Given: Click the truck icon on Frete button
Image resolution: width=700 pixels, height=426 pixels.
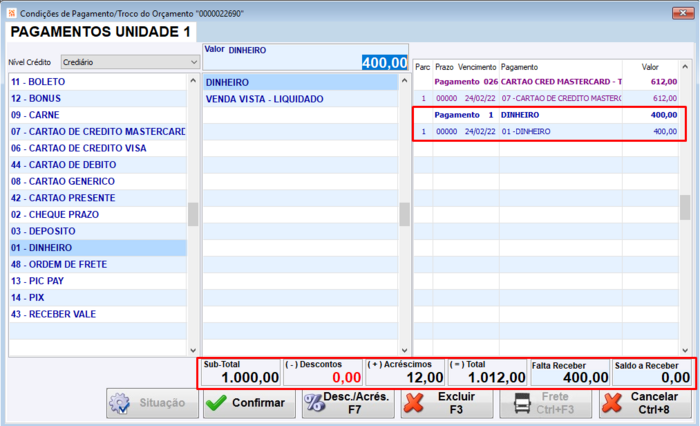Looking at the screenshot, I should [x=522, y=403].
